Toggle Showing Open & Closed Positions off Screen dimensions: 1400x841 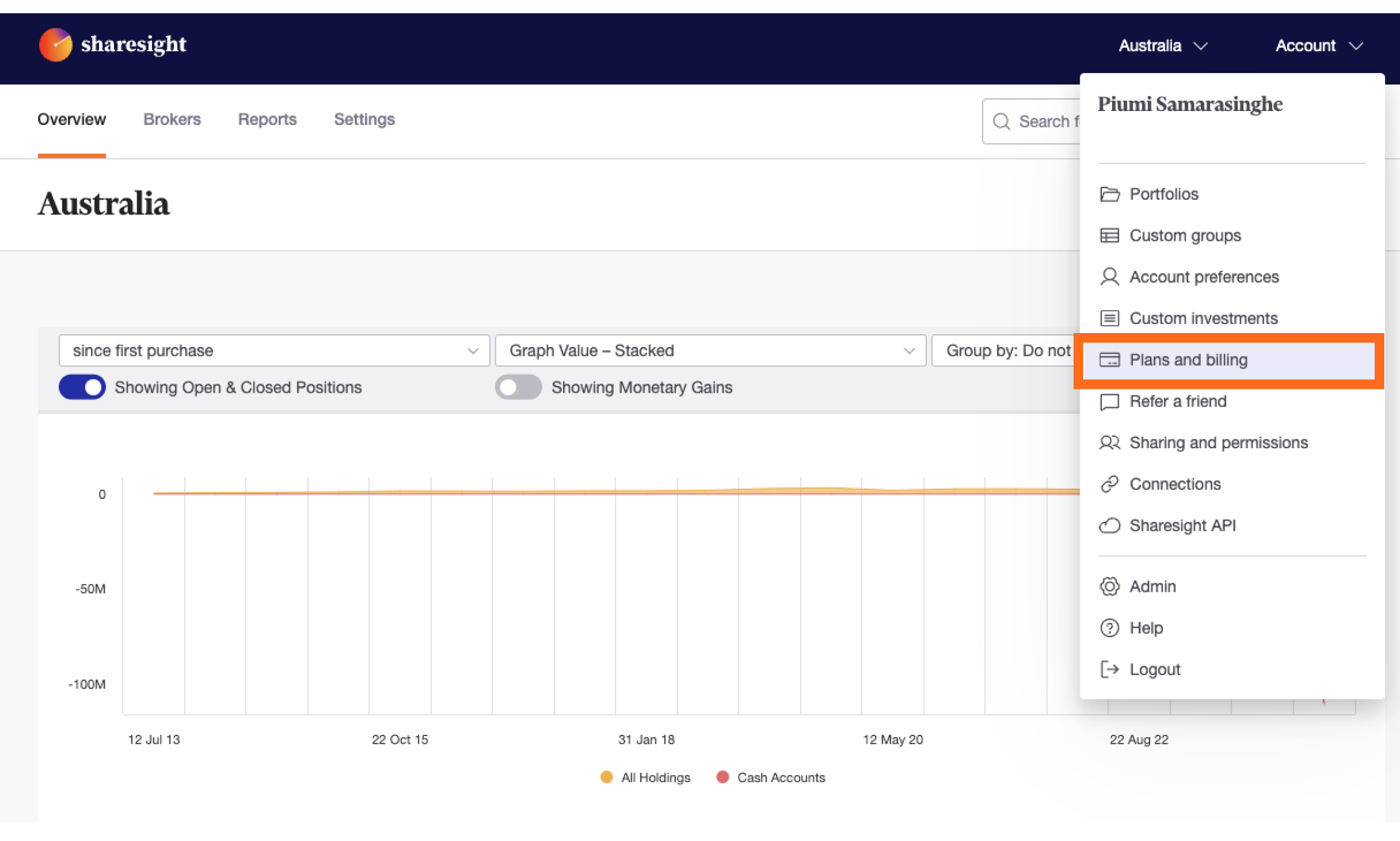[x=82, y=387]
